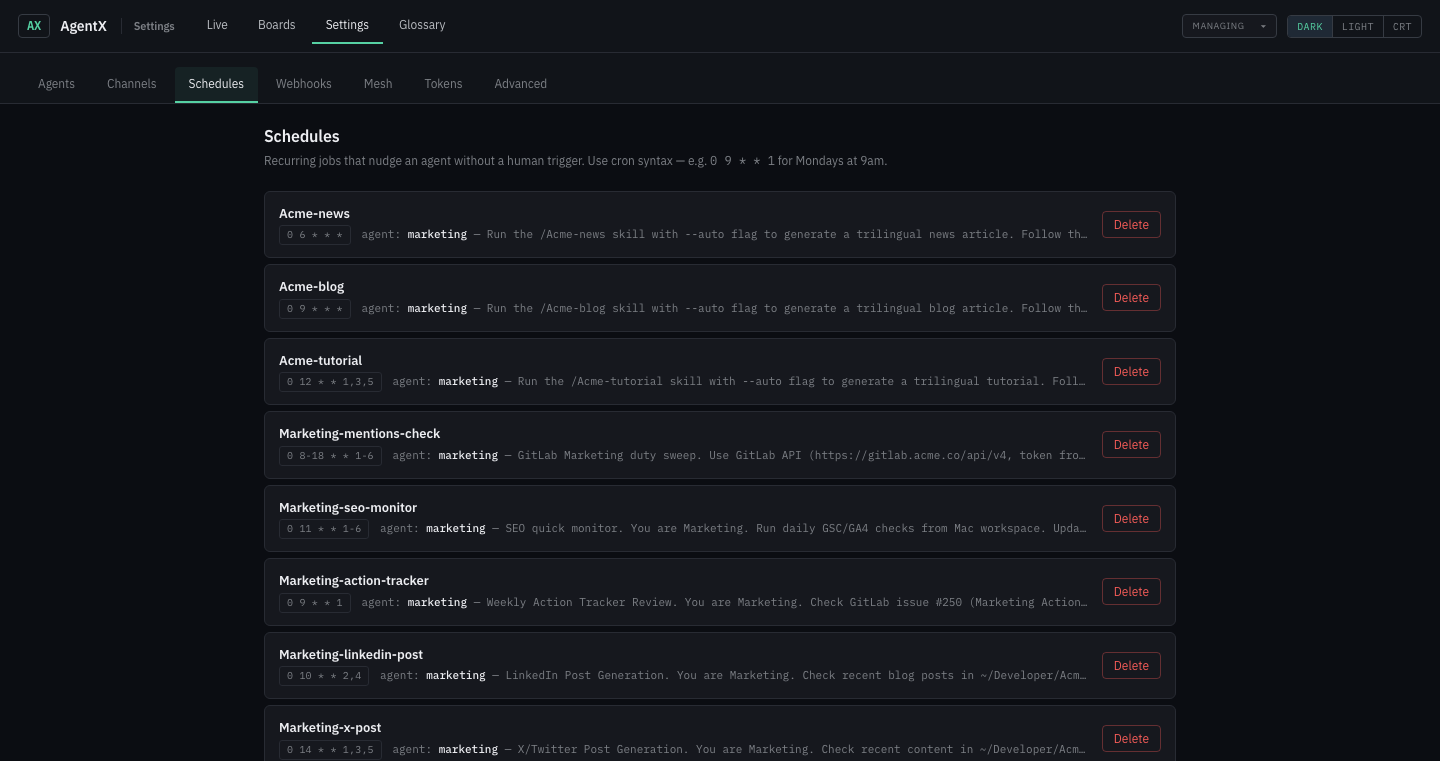
Task: Click the Acme-blog schedule title
Action: (x=311, y=287)
